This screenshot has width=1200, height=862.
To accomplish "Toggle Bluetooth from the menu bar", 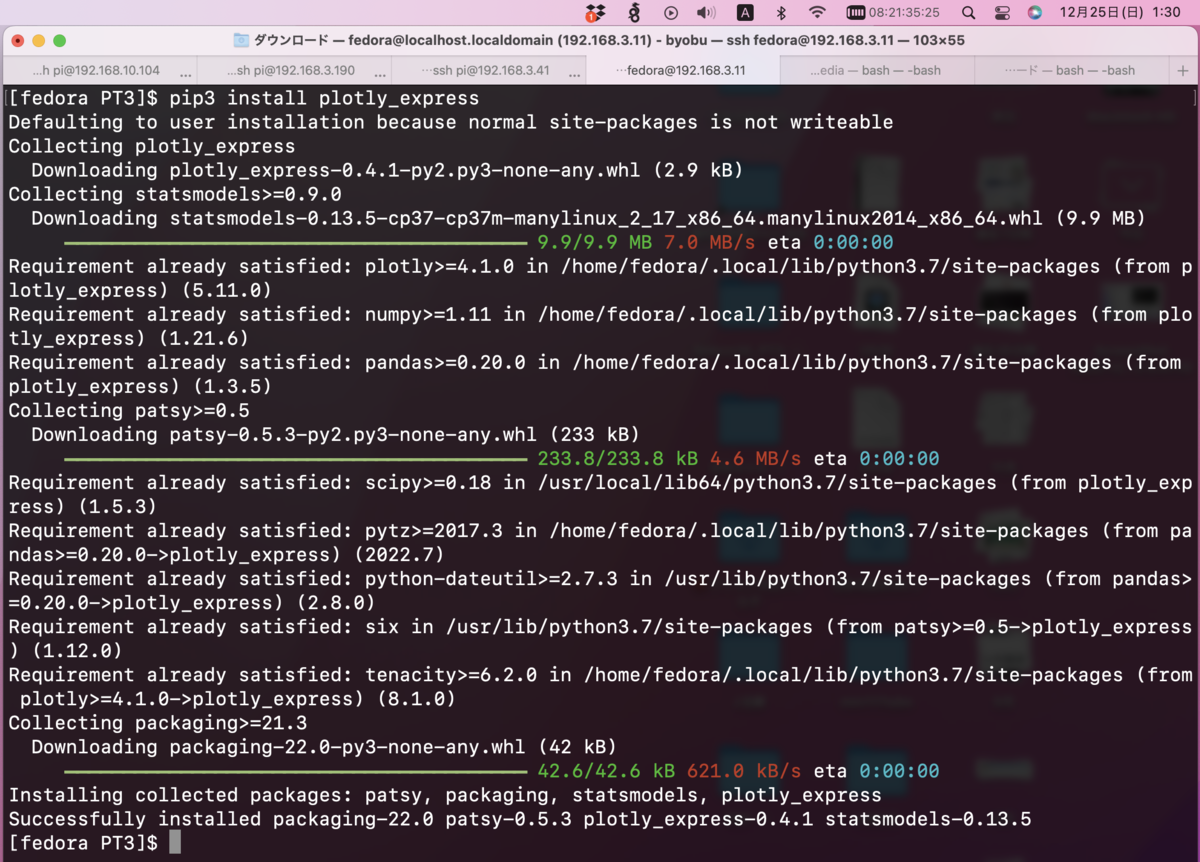I will tap(779, 13).
